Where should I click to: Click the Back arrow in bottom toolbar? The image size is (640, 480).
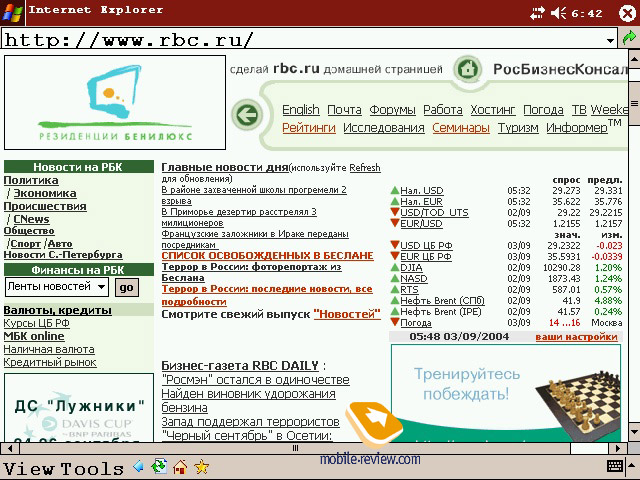point(139,466)
